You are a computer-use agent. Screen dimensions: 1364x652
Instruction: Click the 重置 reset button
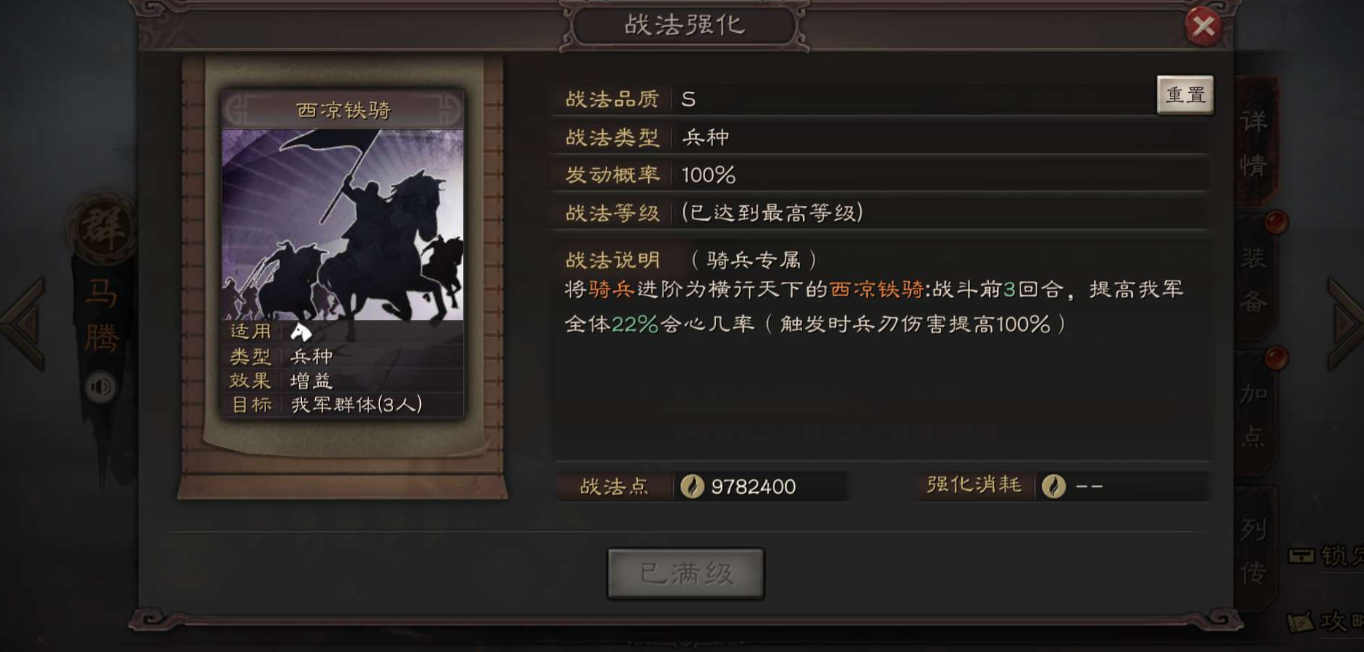click(1185, 95)
